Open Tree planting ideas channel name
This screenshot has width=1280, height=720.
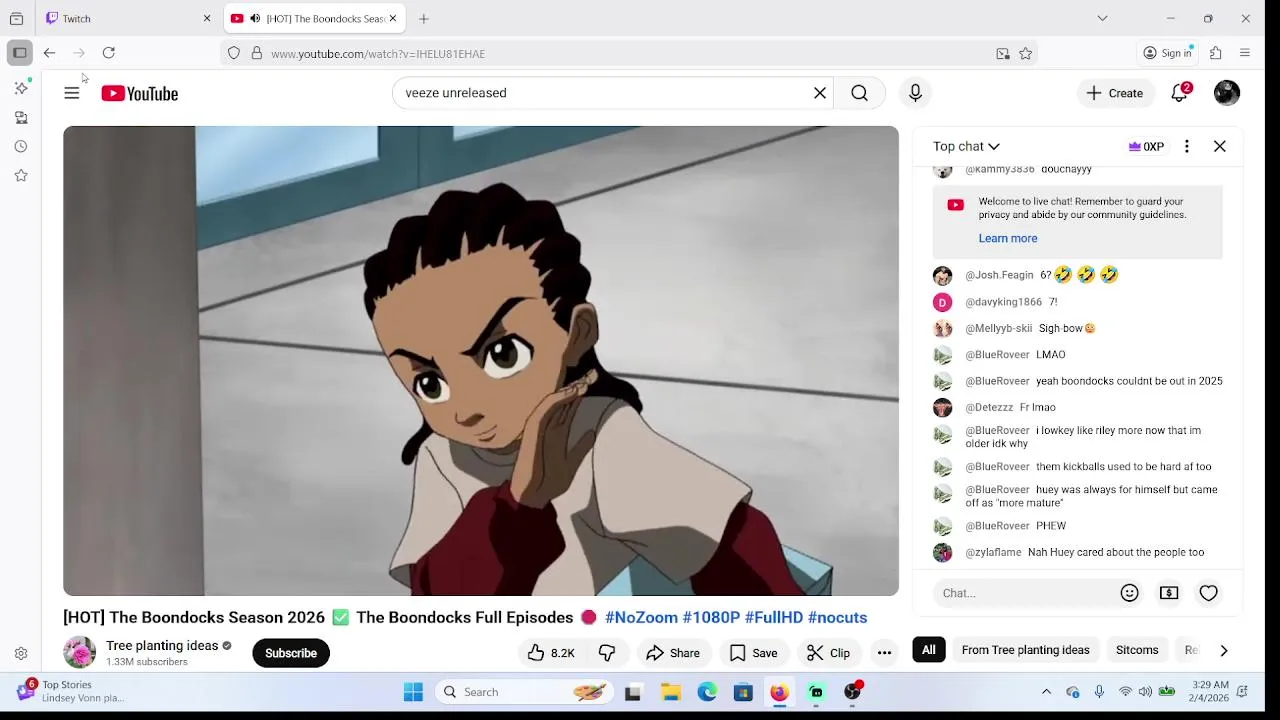tap(162, 646)
